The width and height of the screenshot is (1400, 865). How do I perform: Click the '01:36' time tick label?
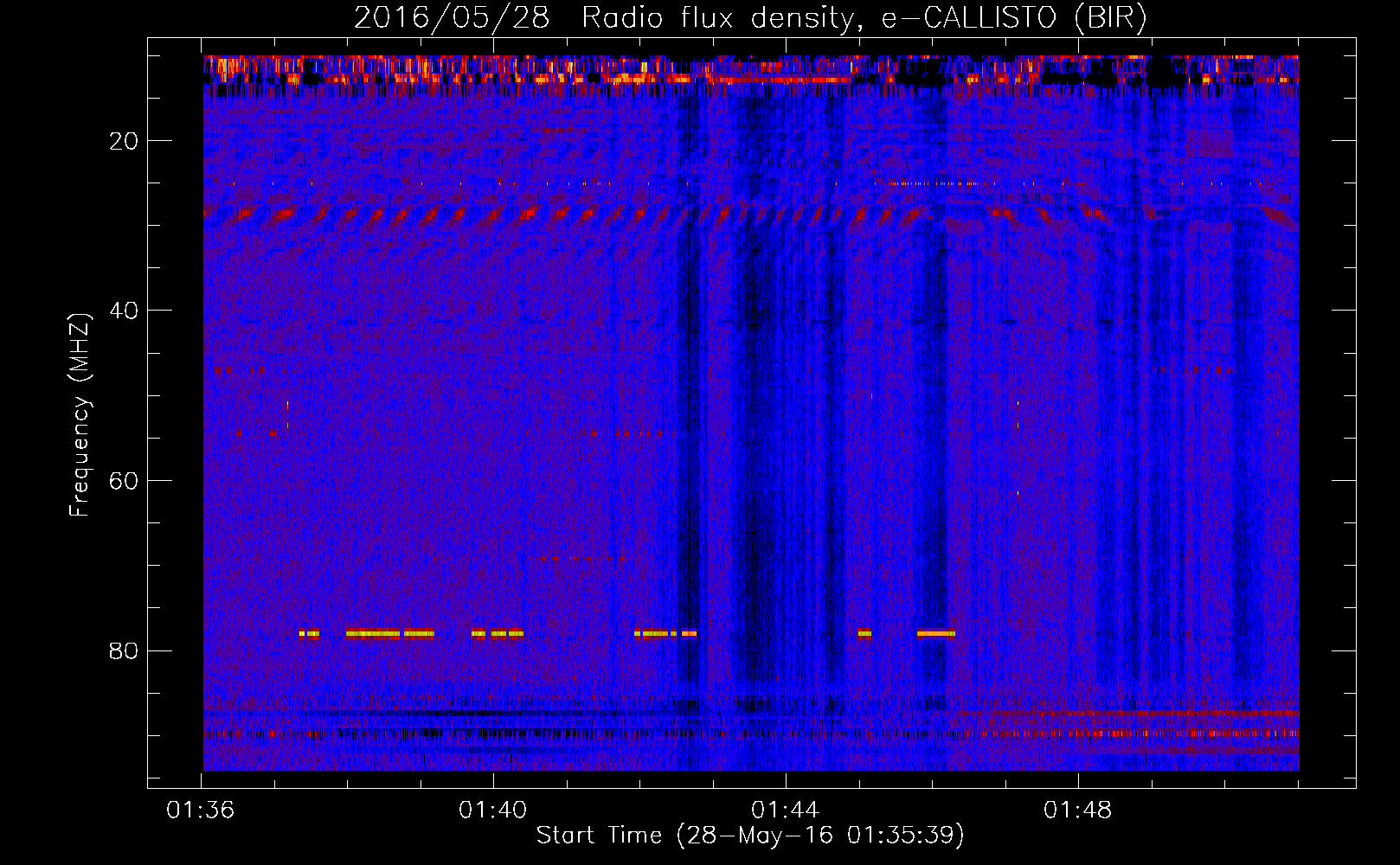point(201,810)
